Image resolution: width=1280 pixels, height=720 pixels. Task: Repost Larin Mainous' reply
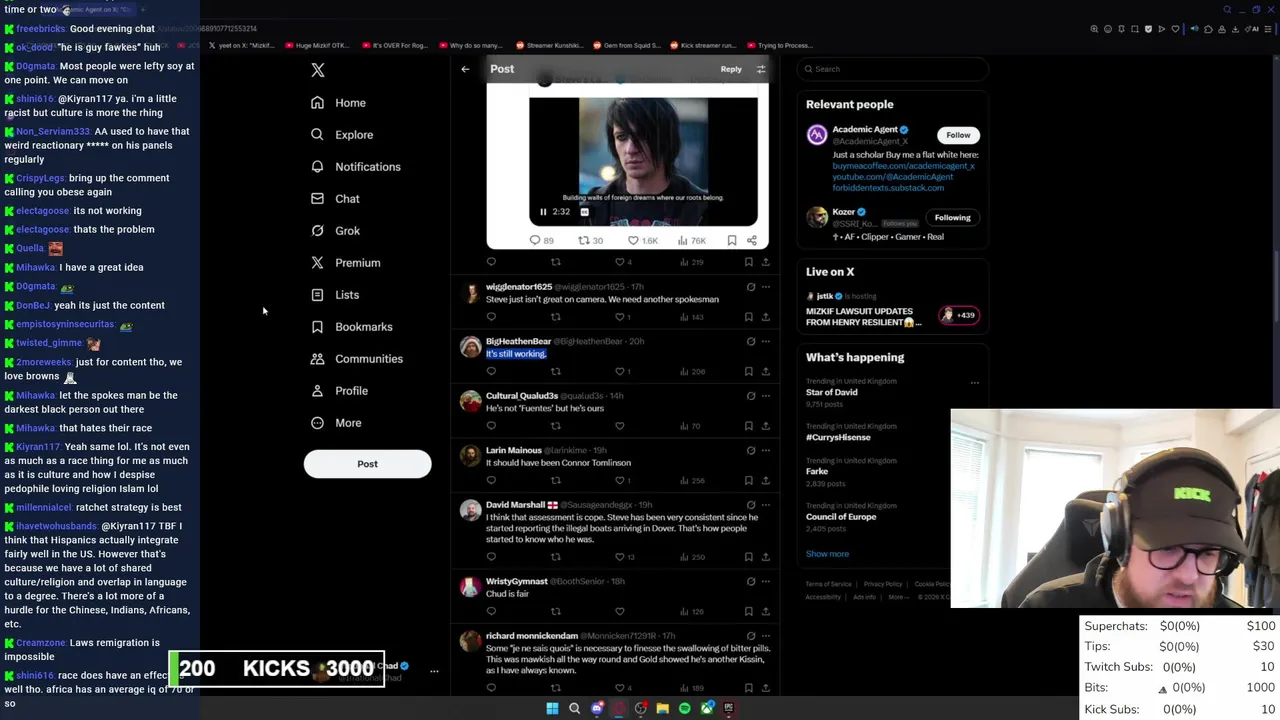point(556,480)
